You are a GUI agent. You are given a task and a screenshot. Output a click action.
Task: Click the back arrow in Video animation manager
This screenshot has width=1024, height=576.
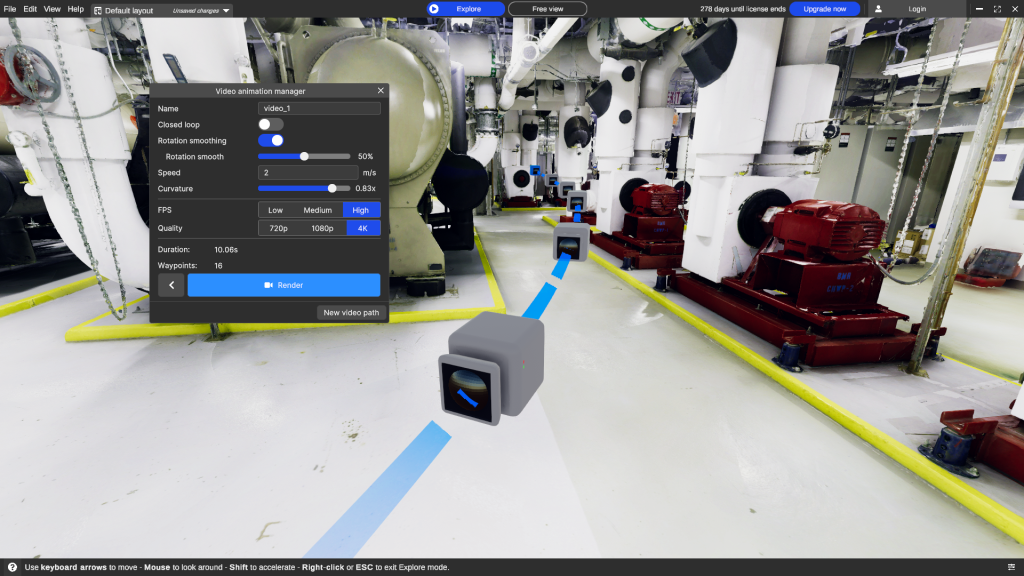171,285
